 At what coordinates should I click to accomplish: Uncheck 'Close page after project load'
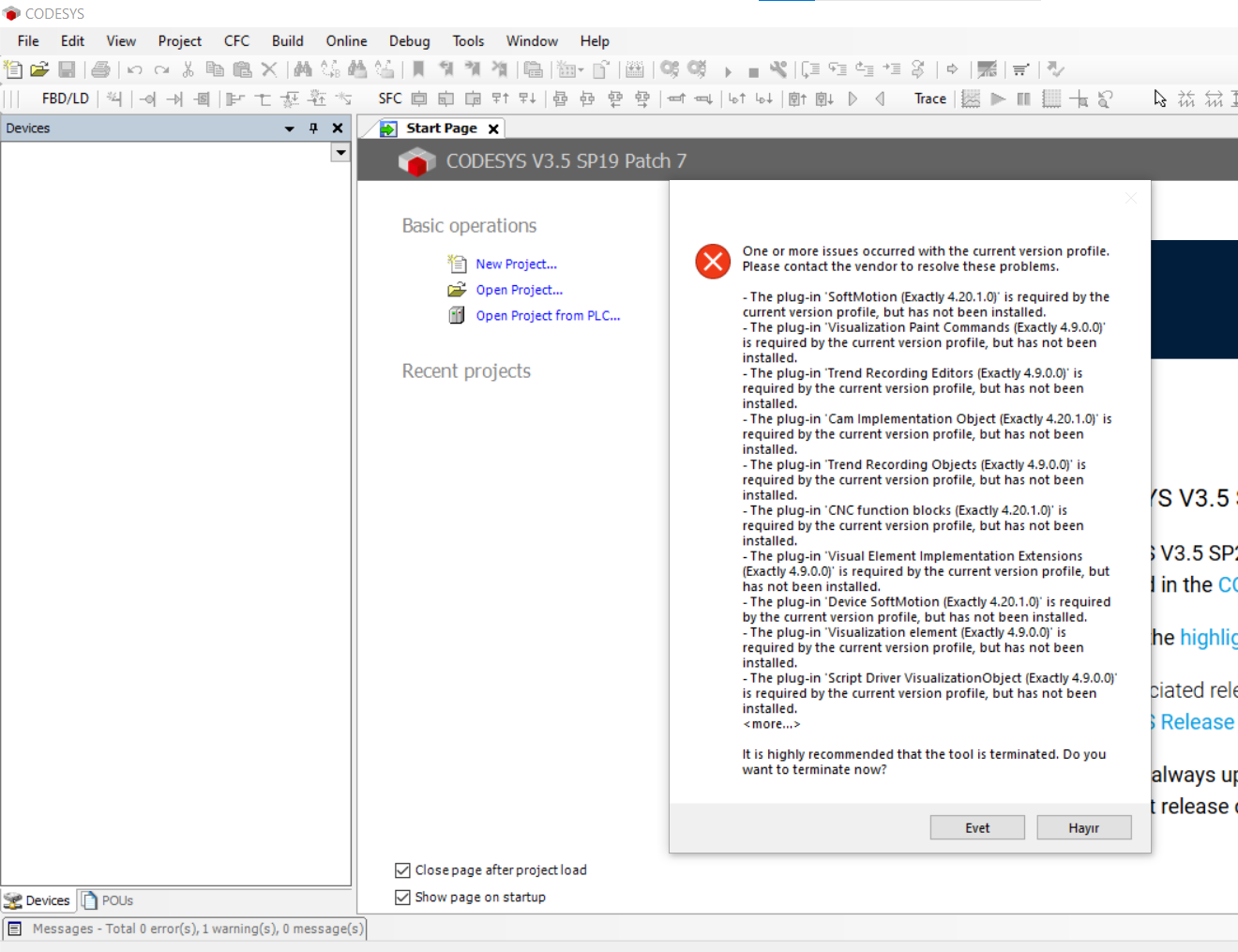tap(403, 870)
